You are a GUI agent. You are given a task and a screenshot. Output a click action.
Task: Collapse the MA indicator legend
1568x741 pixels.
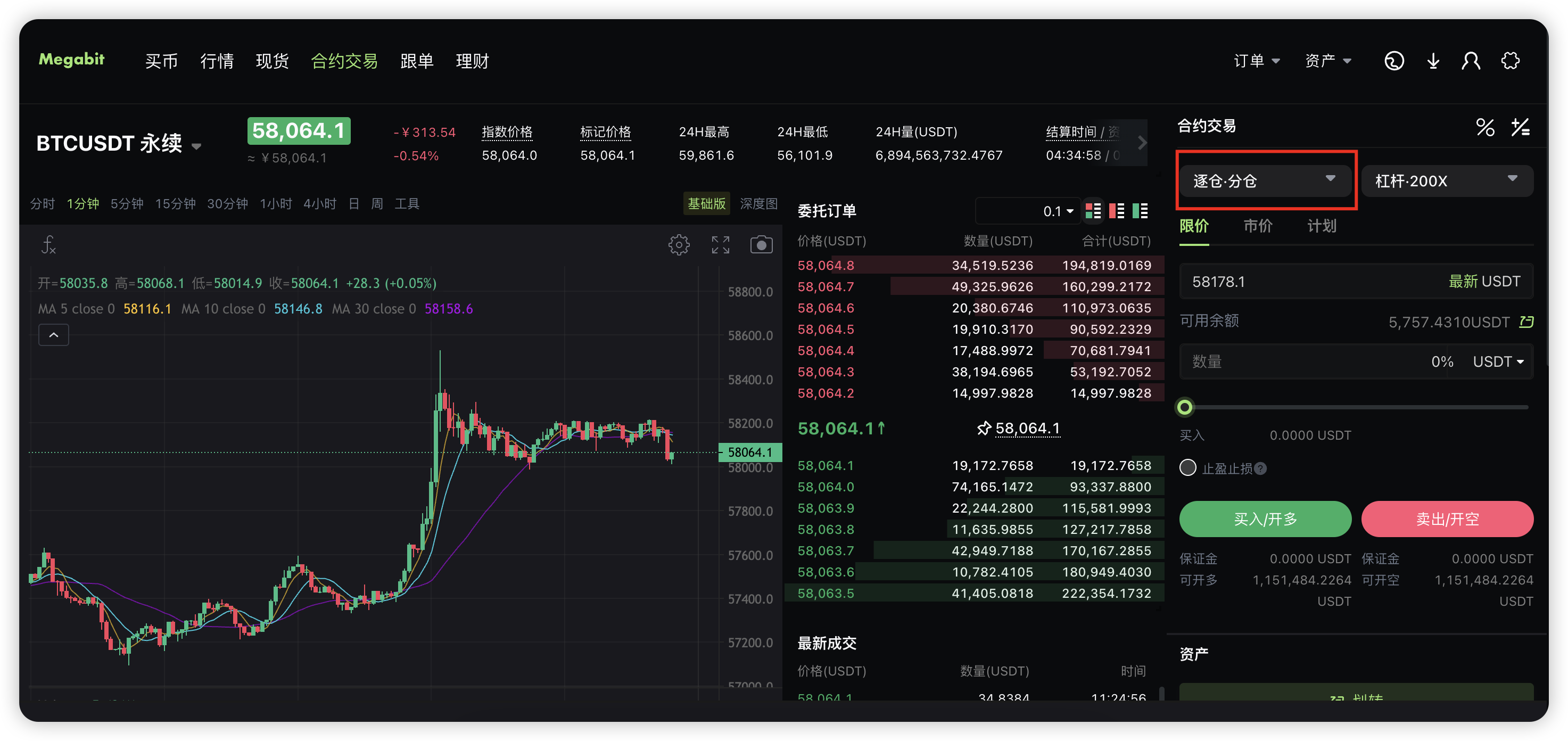click(x=54, y=335)
